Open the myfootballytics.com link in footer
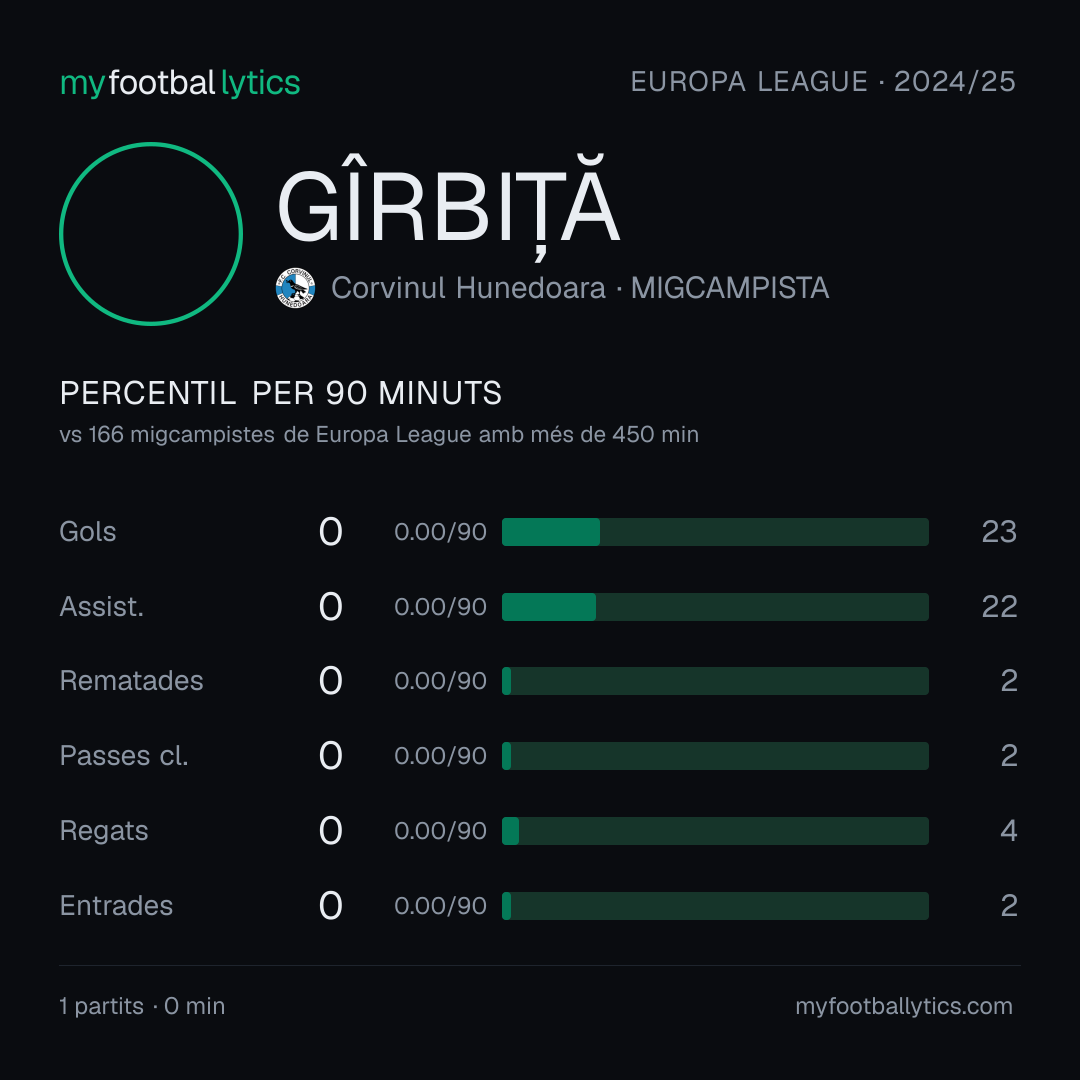This screenshot has height=1080, width=1080. click(904, 1006)
